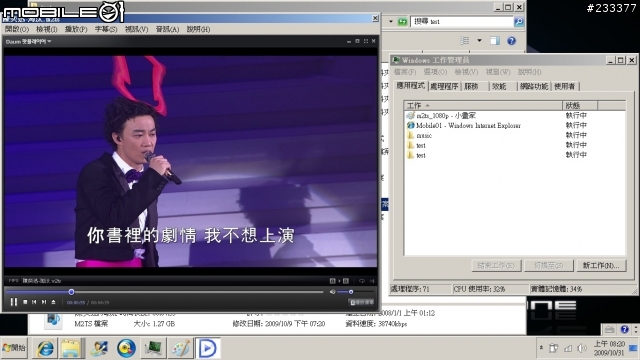Click the video seek bar knob

coord(71,292)
